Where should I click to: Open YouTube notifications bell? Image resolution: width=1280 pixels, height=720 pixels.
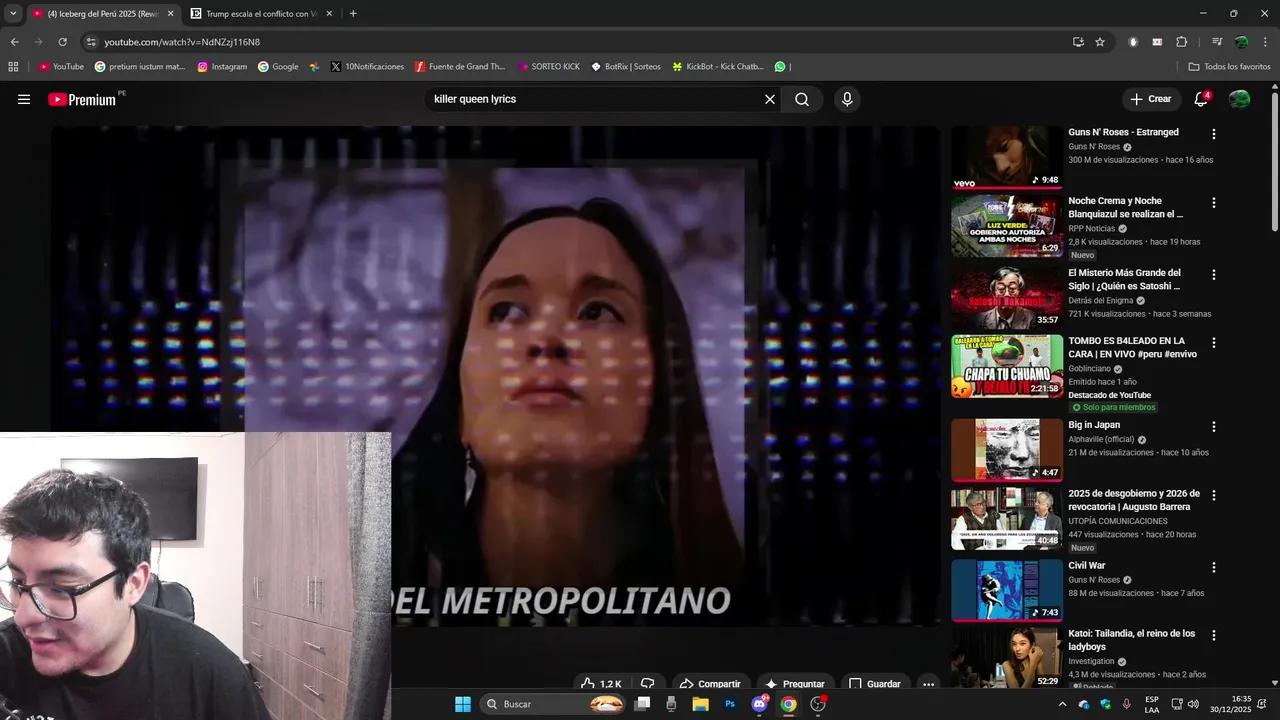point(1202,99)
